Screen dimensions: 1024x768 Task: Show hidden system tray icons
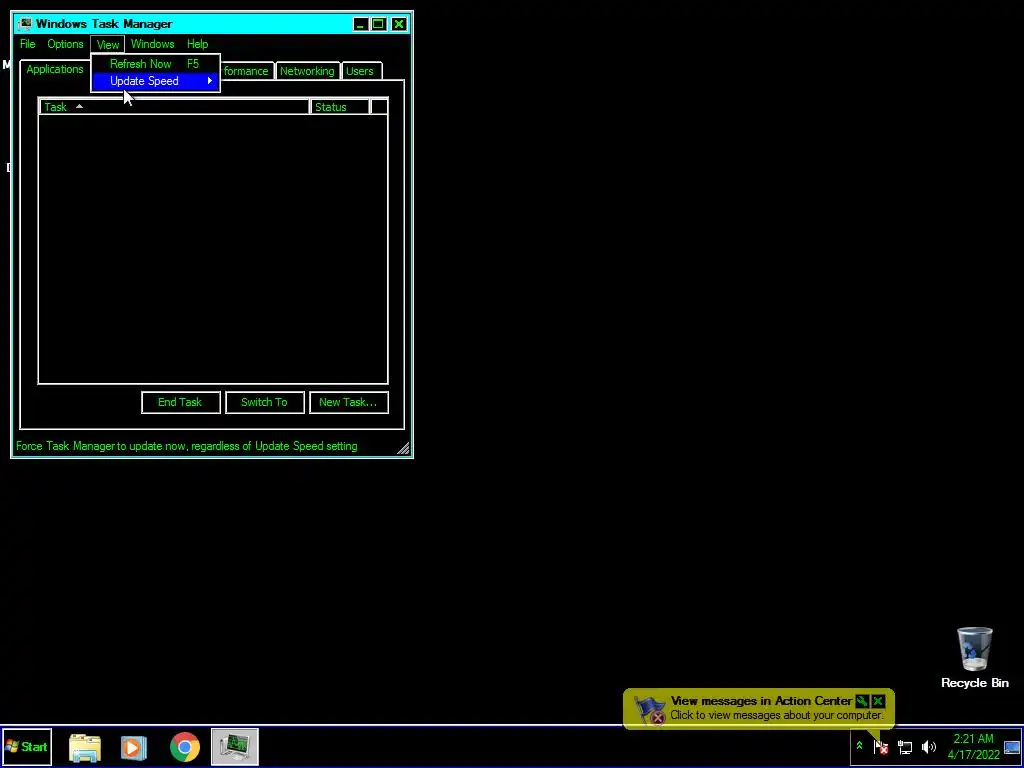(859, 746)
